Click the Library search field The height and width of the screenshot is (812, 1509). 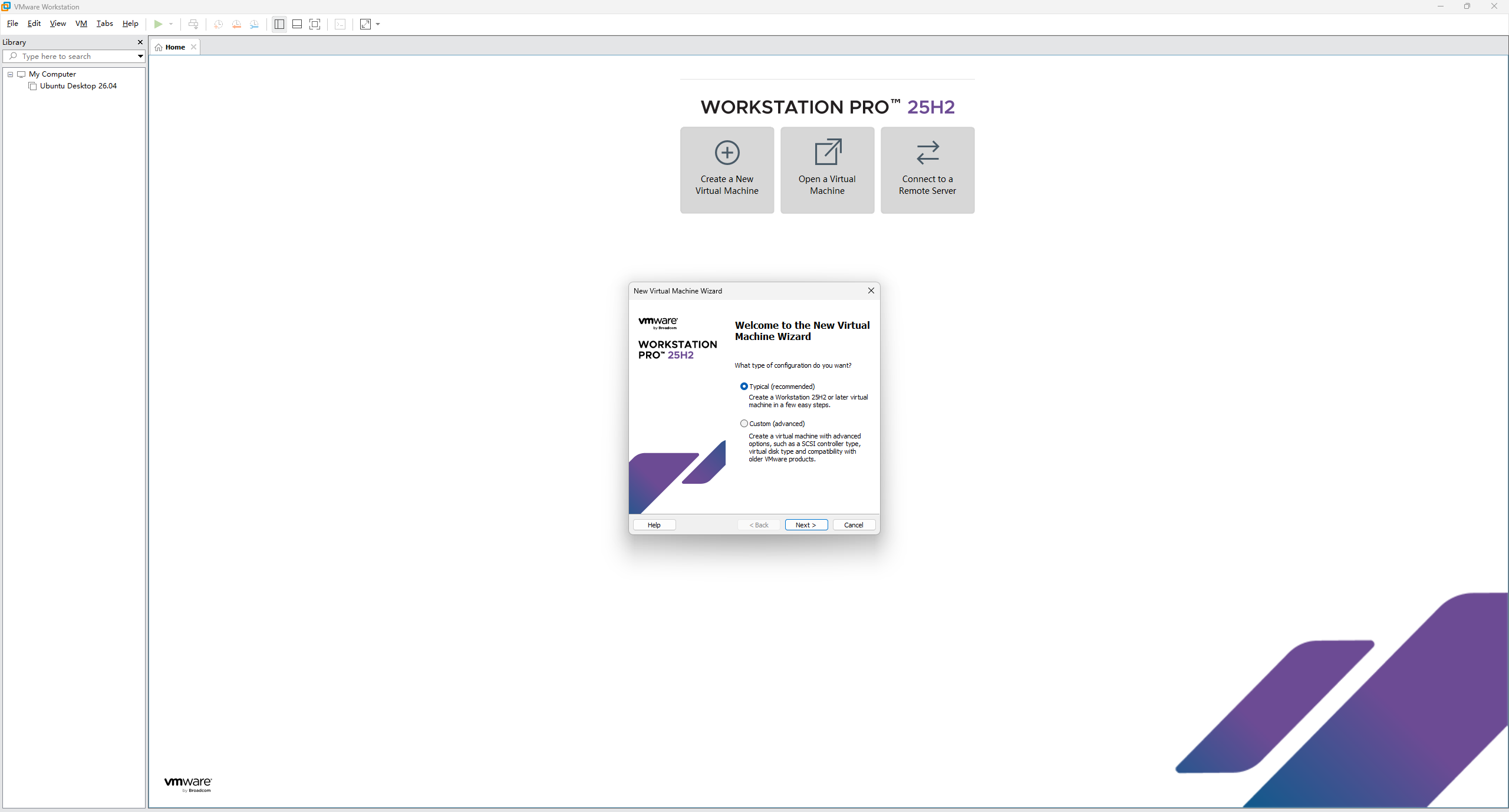click(x=74, y=57)
